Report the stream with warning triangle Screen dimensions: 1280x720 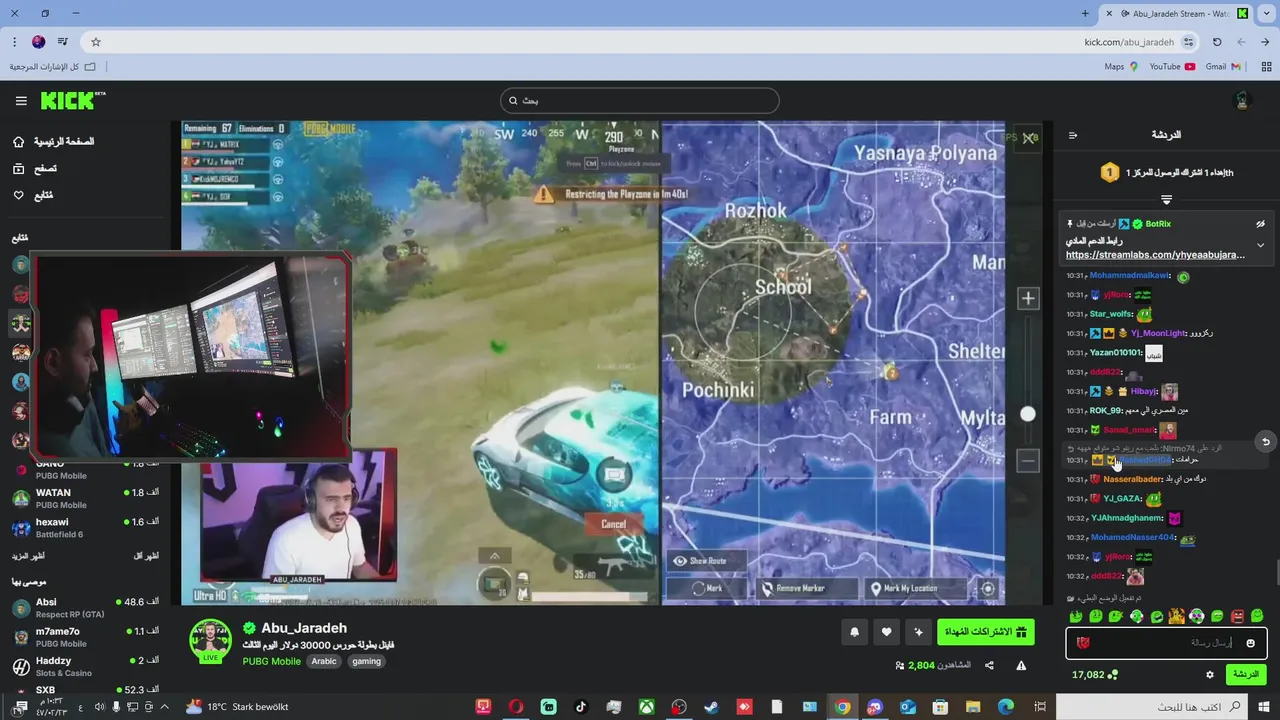click(1021, 665)
